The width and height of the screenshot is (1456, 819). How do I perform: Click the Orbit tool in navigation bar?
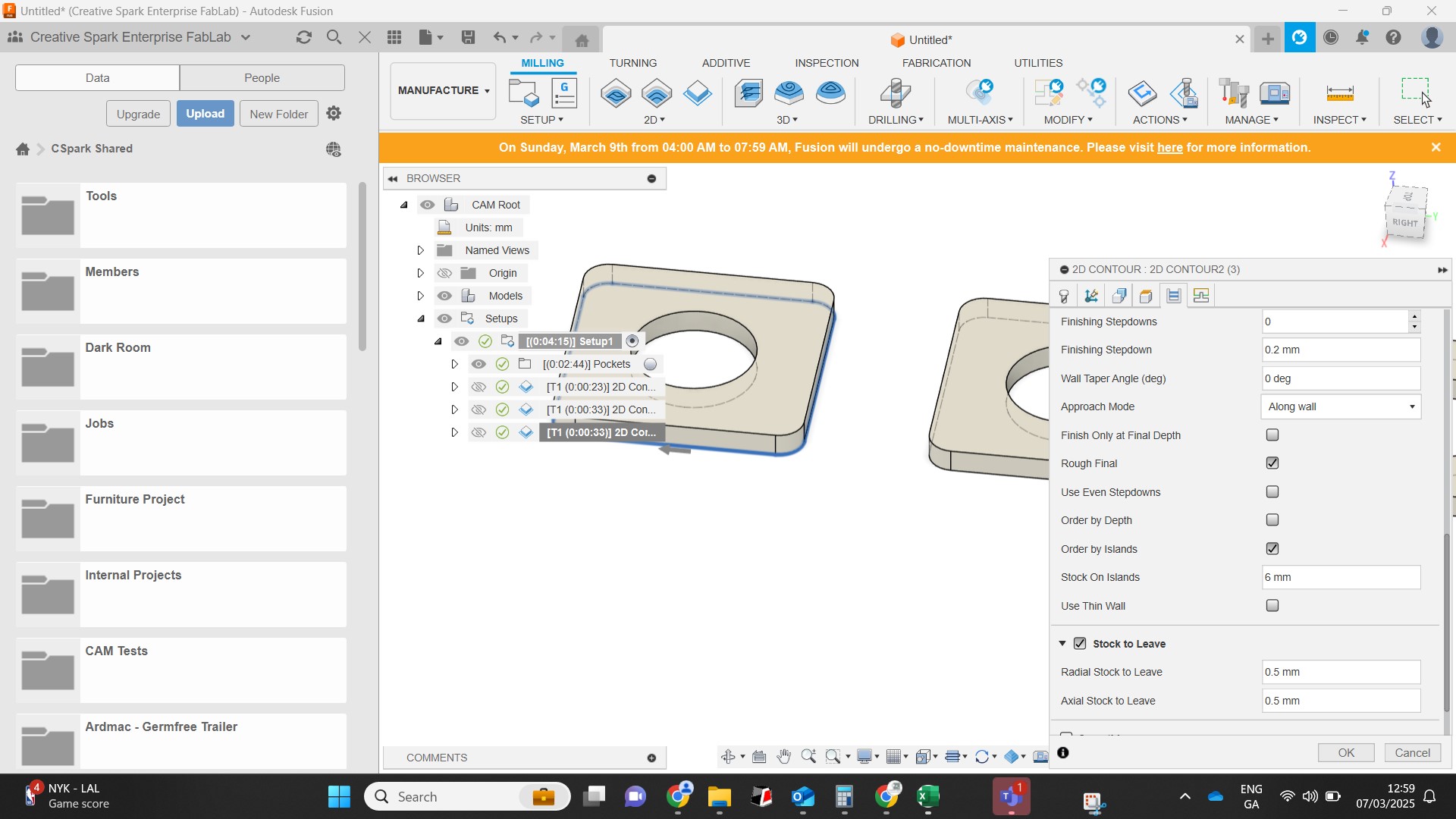[x=728, y=757]
